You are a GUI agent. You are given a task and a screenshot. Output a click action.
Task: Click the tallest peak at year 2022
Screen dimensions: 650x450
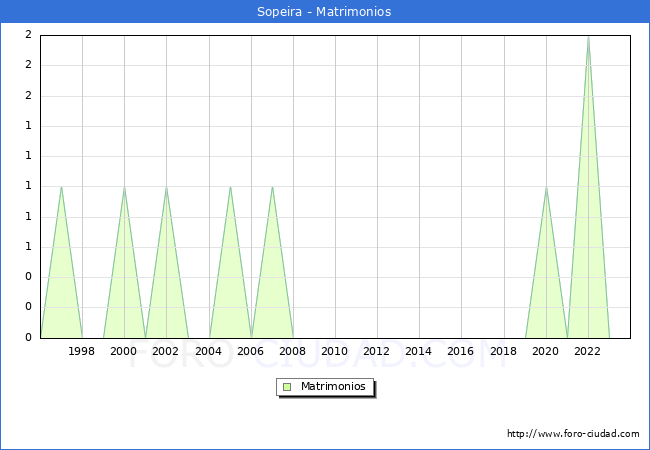588,38
